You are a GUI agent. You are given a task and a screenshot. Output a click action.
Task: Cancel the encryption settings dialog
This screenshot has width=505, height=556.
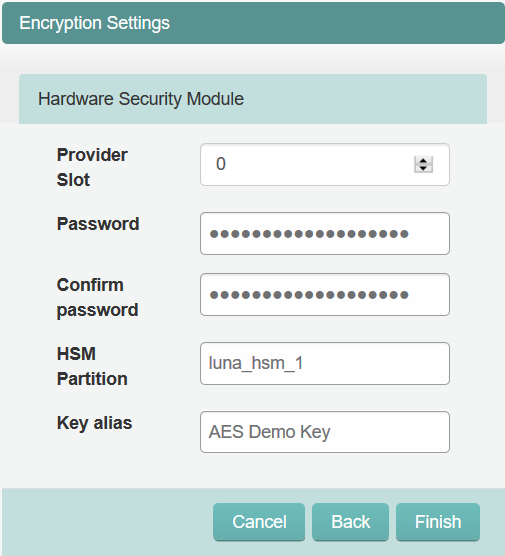click(x=259, y=522)
